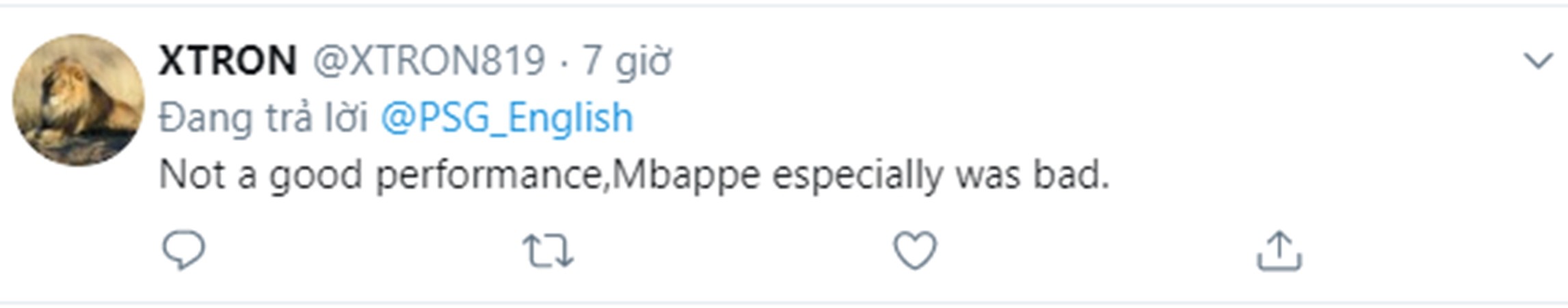
Task: Click the word "especially" in the tweet
Action: [x=858, y=175]
